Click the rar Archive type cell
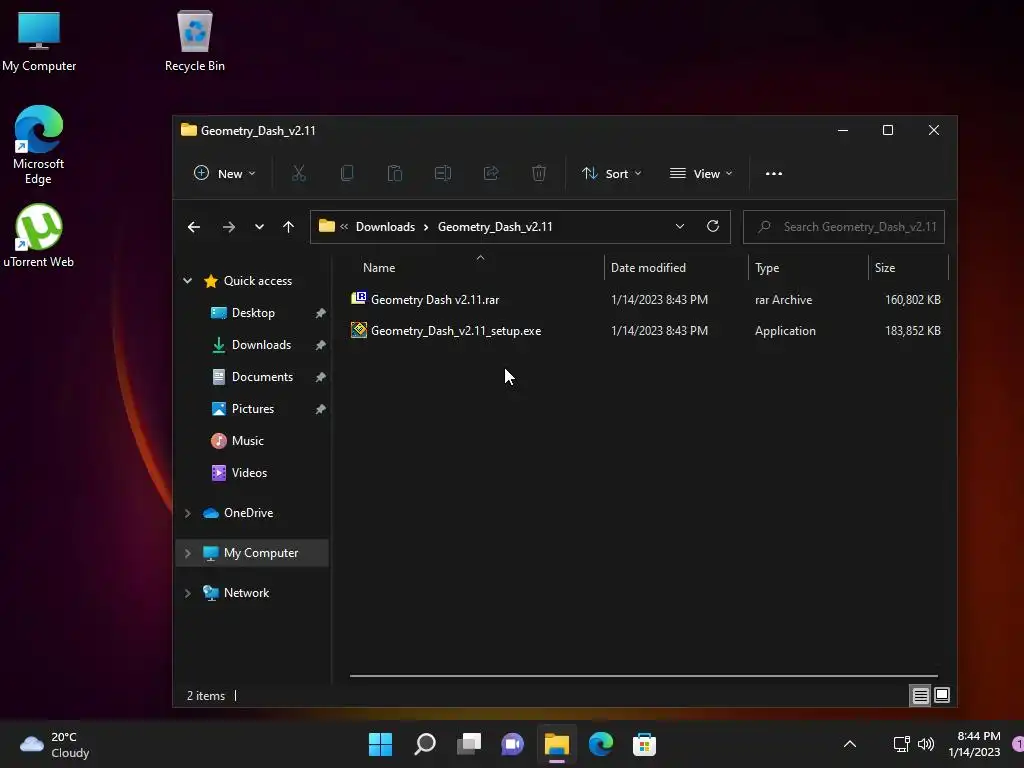Image resolution: width=1024 pixels, height=768 pixels. 784,300
